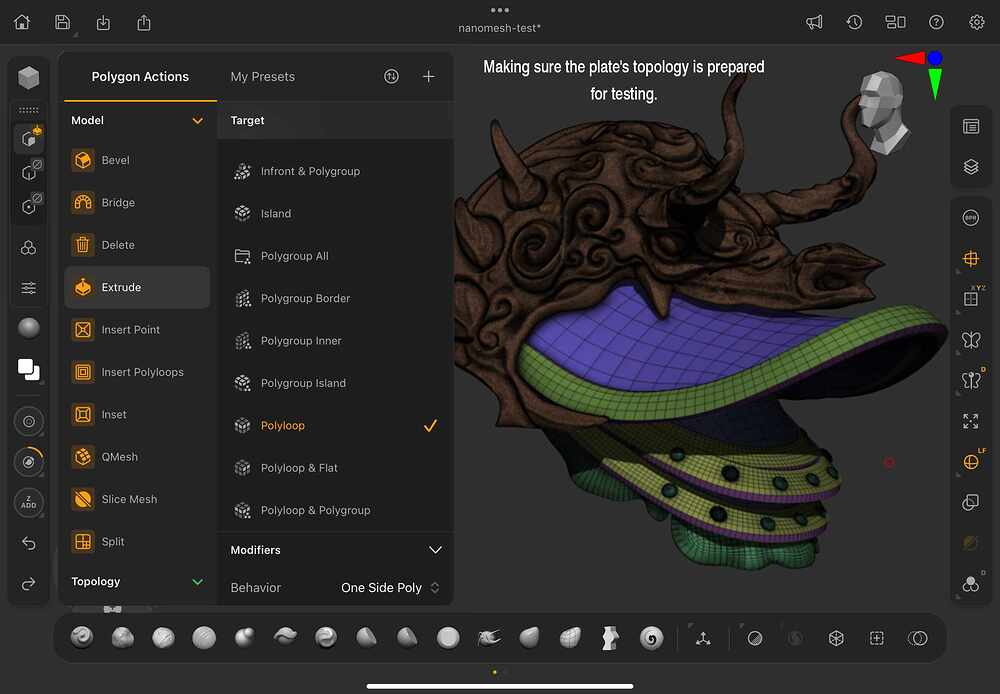Open the import (download tray) icon

click(103, 23)
